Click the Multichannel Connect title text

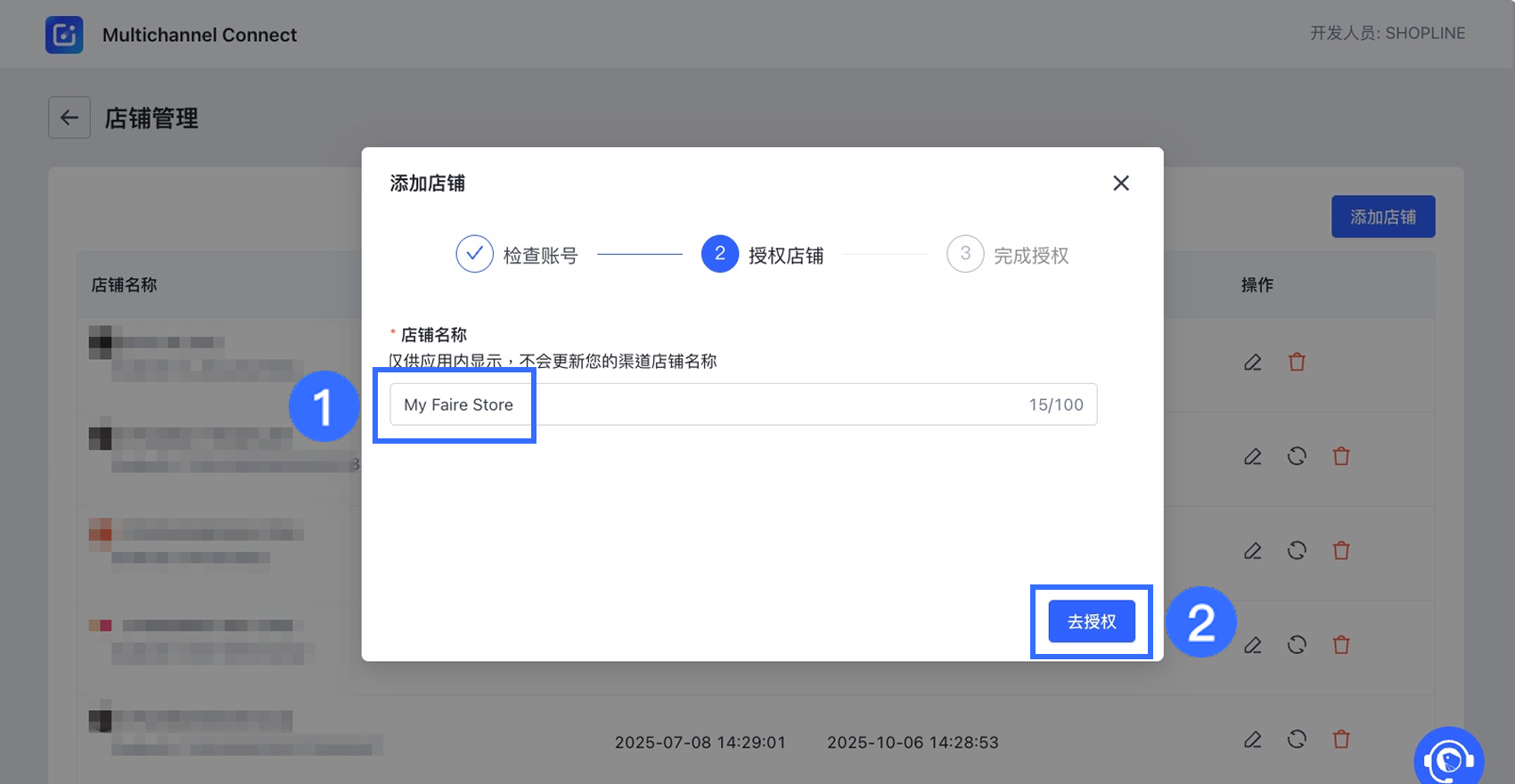tap(200, 35)
